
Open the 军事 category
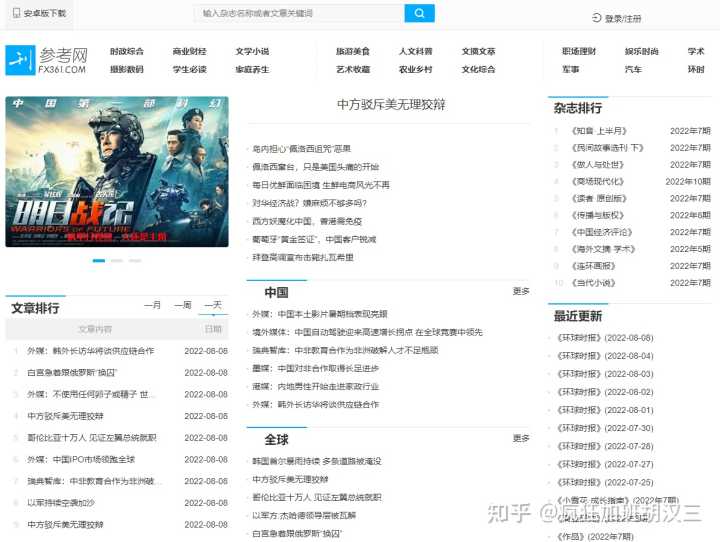coord(570,69)
